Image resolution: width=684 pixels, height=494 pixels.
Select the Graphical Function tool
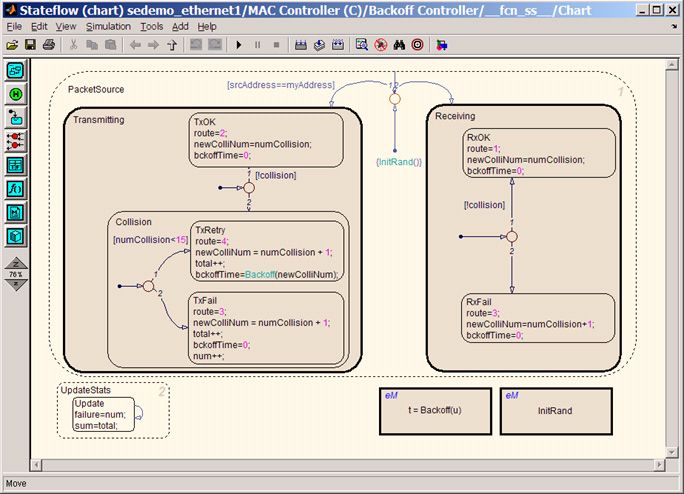click(x=16, y=188)
